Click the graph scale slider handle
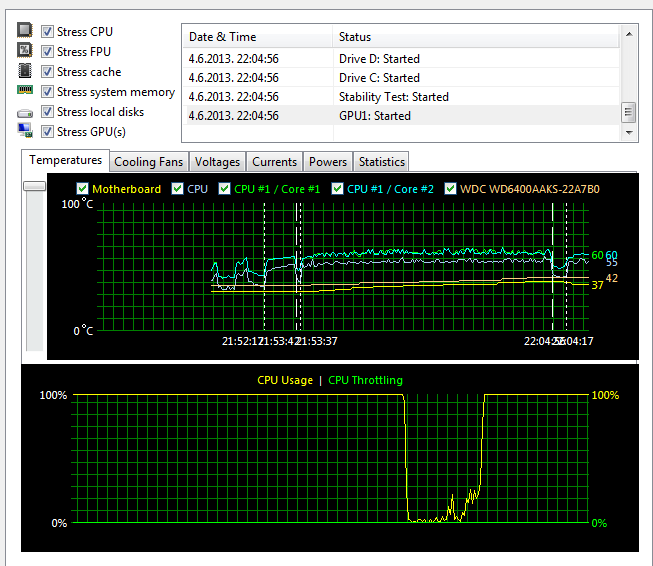This screenshot has width=653, height=566. pos(35,186)
